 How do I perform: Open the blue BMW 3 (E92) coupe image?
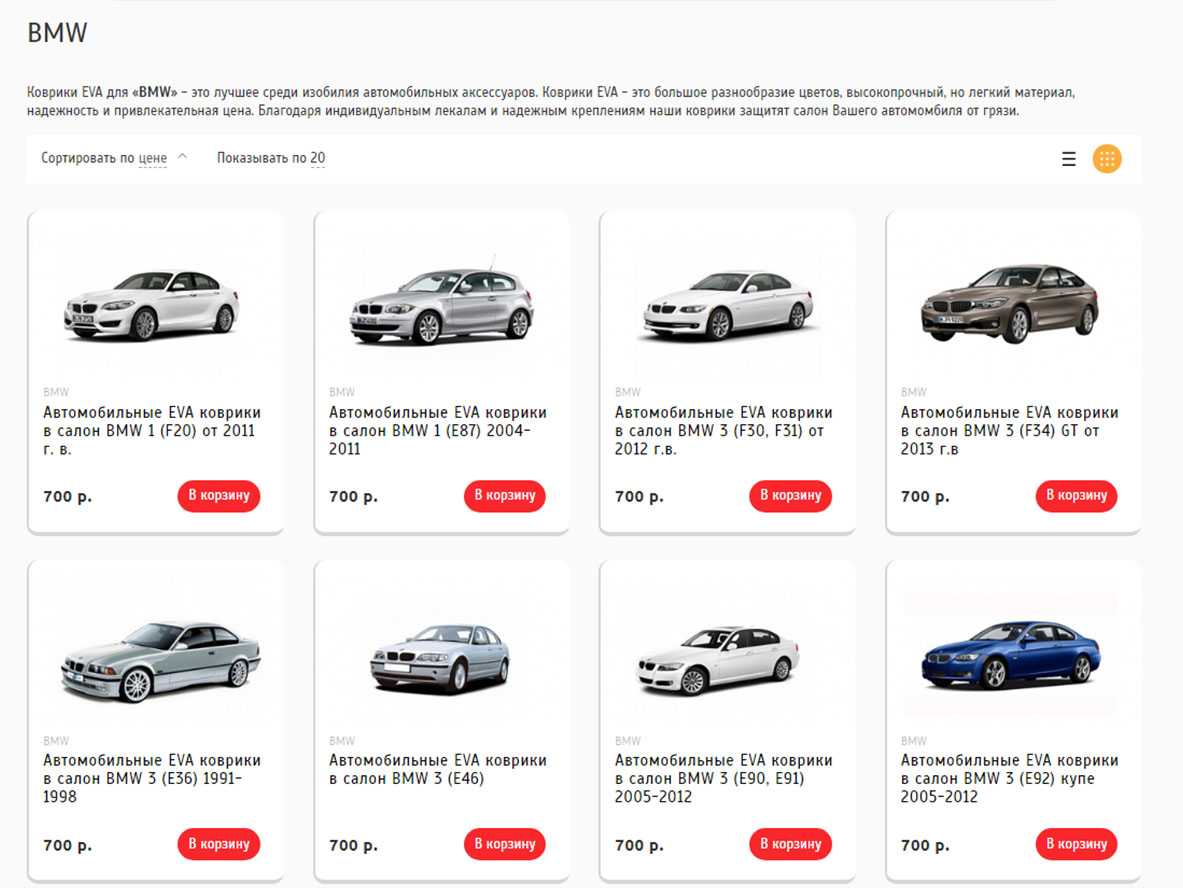(x=1010, y=653)
